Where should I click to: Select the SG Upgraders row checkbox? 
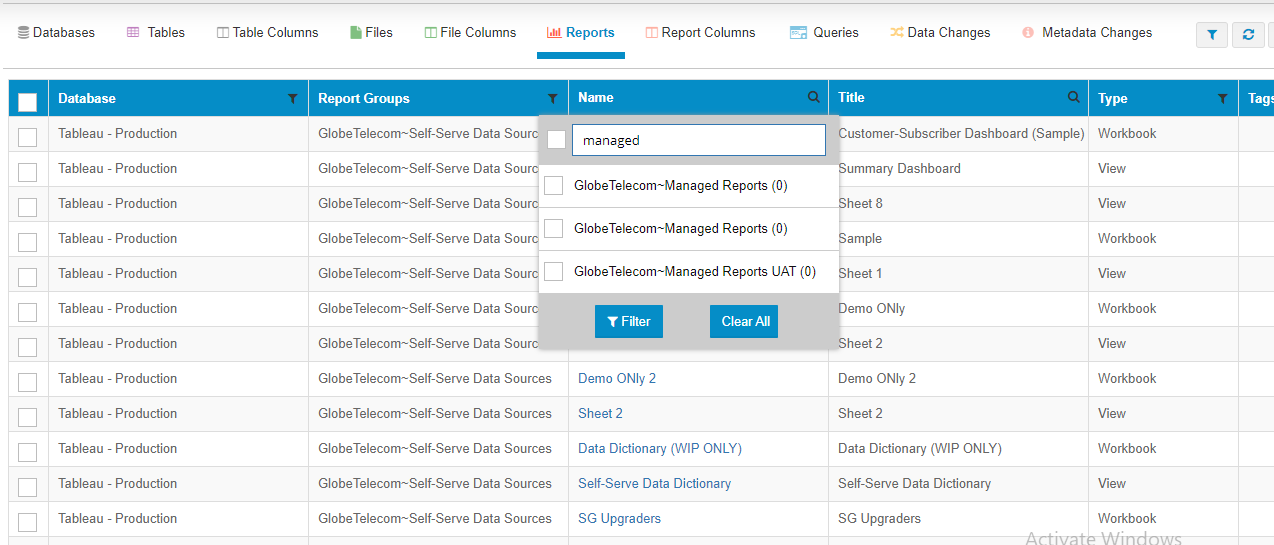[28, 522]
